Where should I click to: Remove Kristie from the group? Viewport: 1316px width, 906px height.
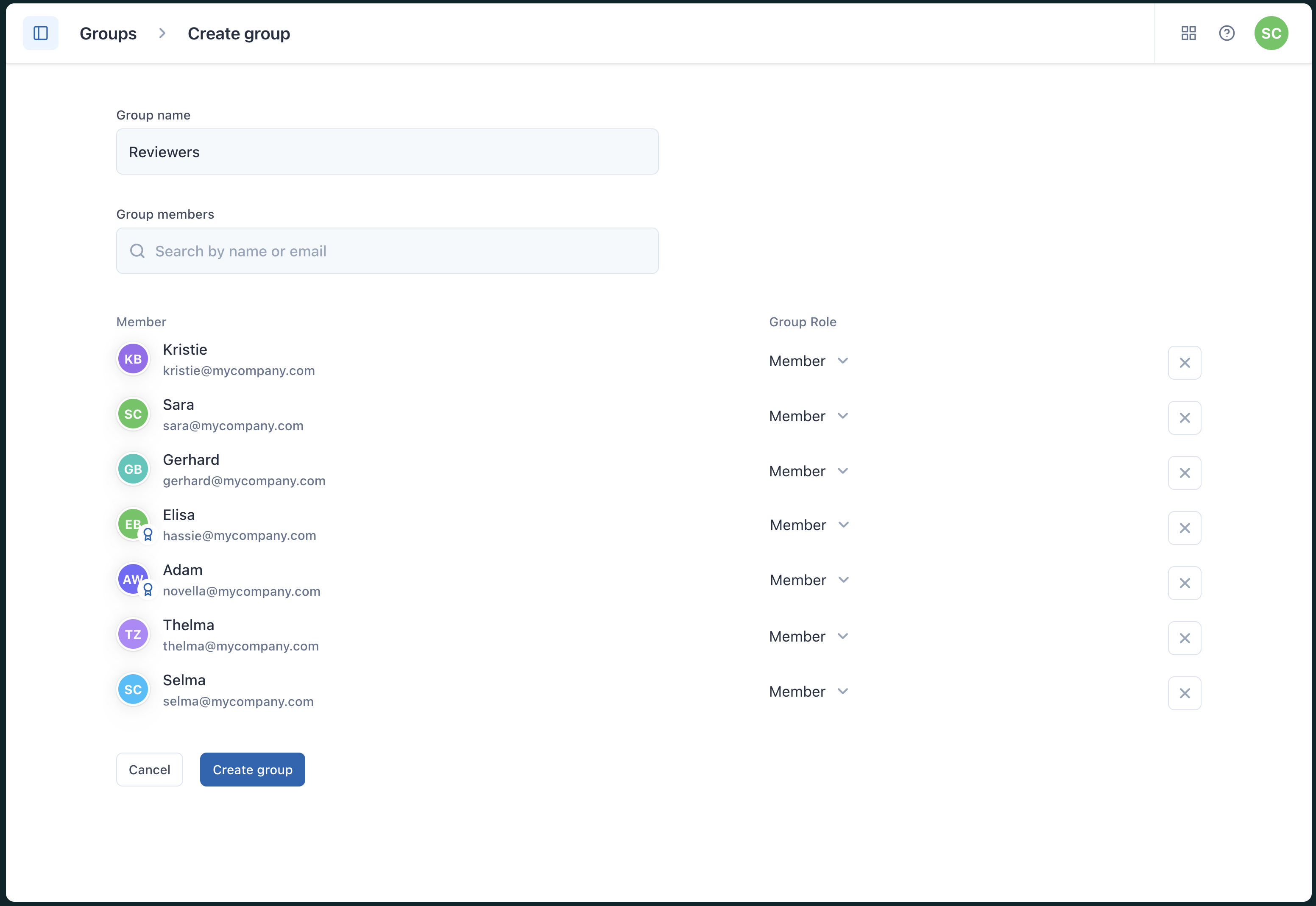pos(1184,363)
